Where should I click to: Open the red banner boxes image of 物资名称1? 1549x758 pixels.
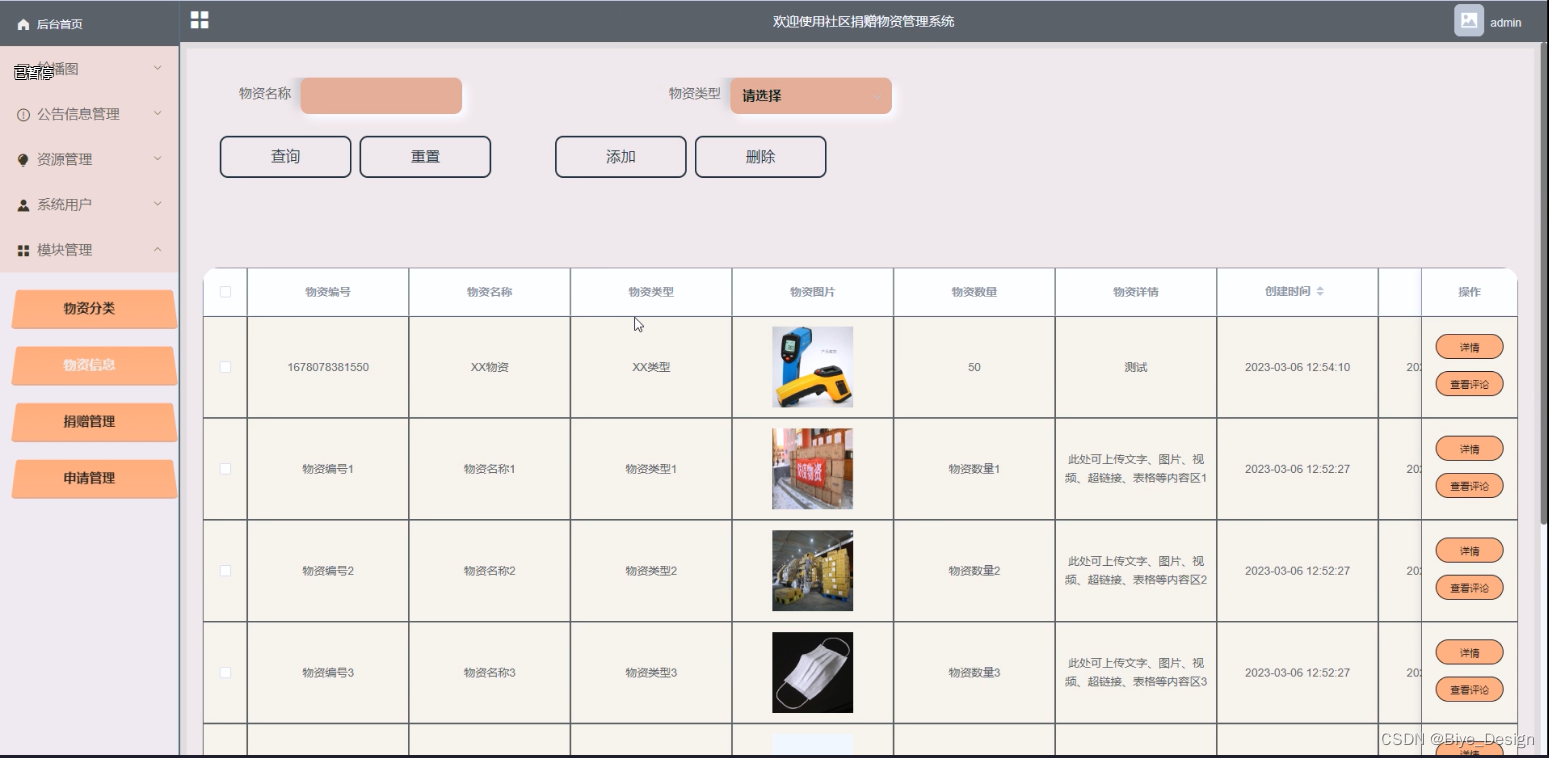(812, 469)
